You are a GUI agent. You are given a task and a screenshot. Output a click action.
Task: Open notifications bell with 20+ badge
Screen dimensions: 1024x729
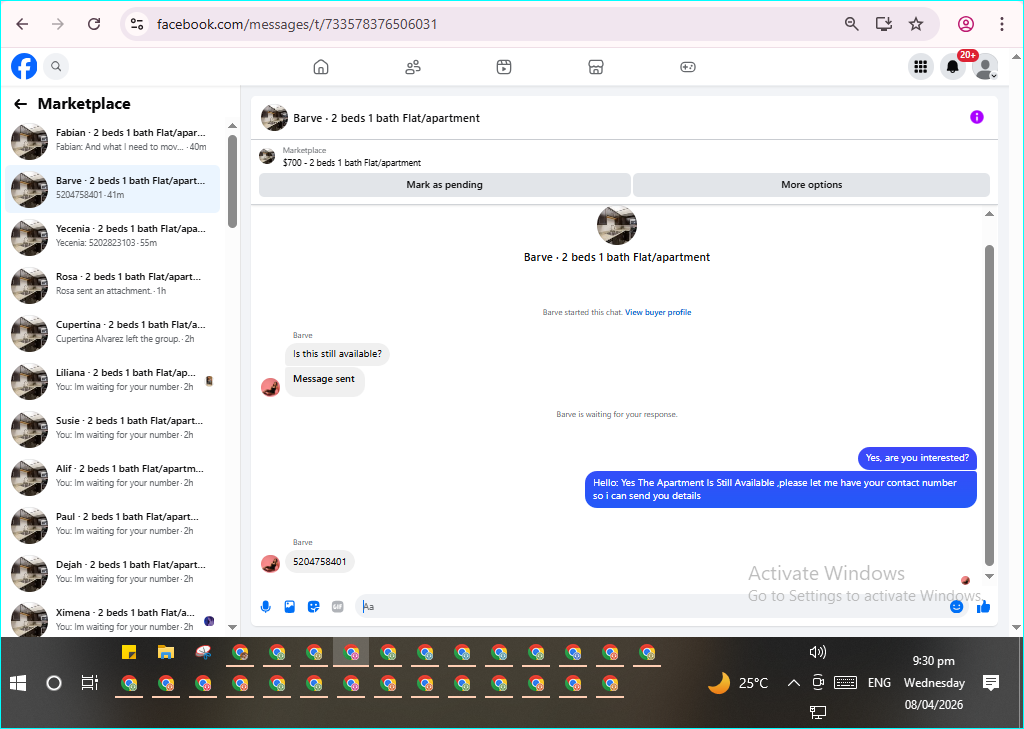tap(953, 67)
